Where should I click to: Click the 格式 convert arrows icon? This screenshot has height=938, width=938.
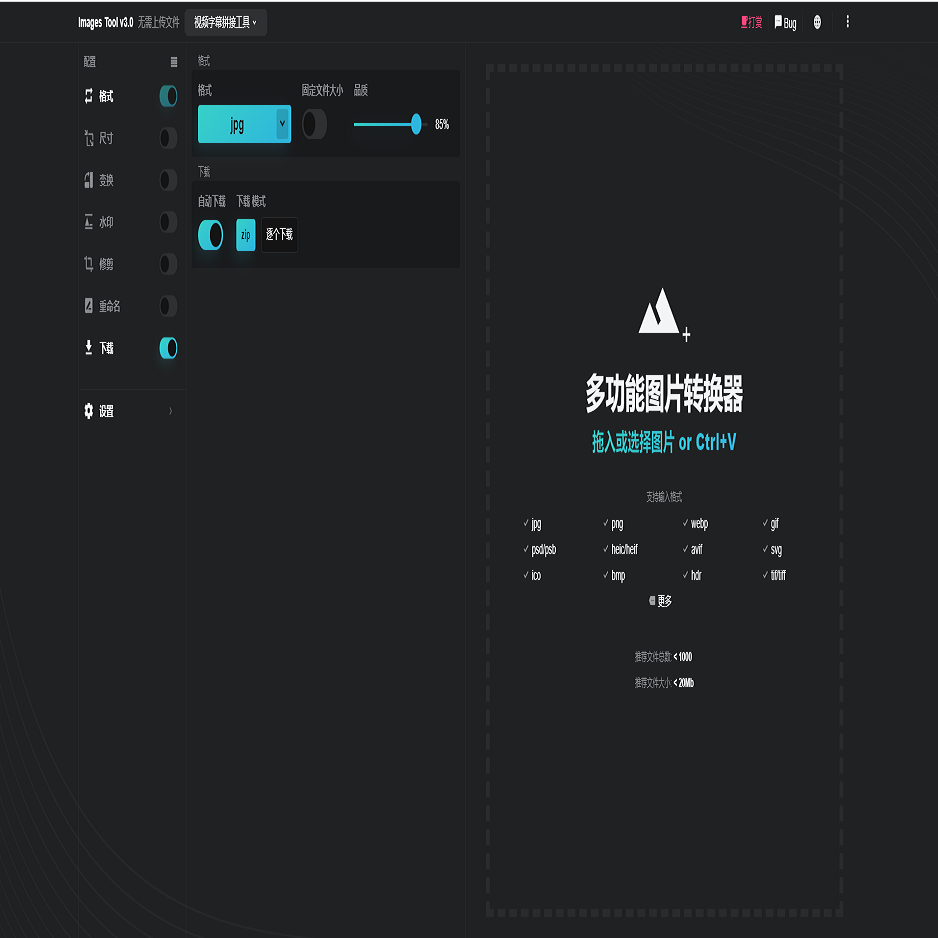coord(89,96)
